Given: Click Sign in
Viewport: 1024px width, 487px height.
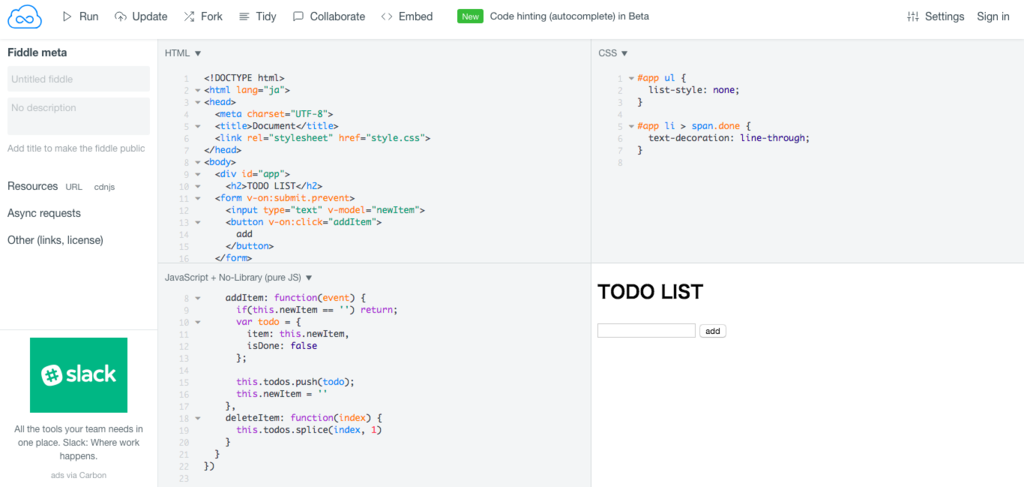Looking at the screenshot, I should point(993,17).
